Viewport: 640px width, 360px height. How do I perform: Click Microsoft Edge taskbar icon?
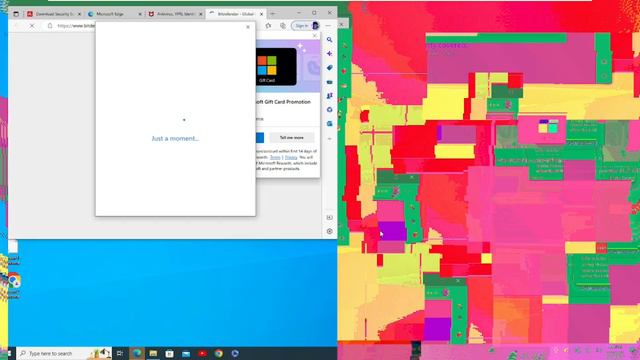pos(137,353)
